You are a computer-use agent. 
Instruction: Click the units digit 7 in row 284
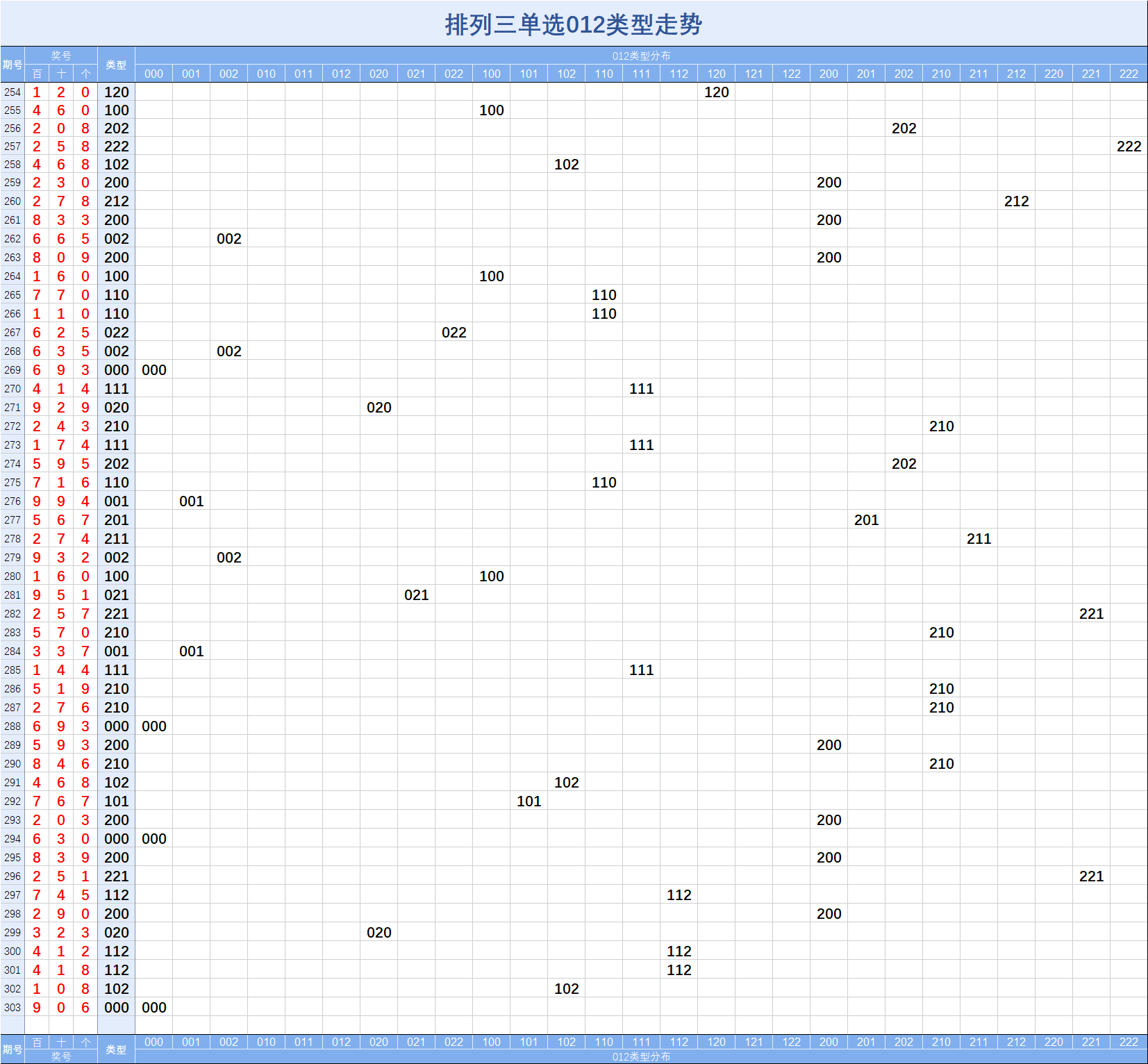click(85, 651)
